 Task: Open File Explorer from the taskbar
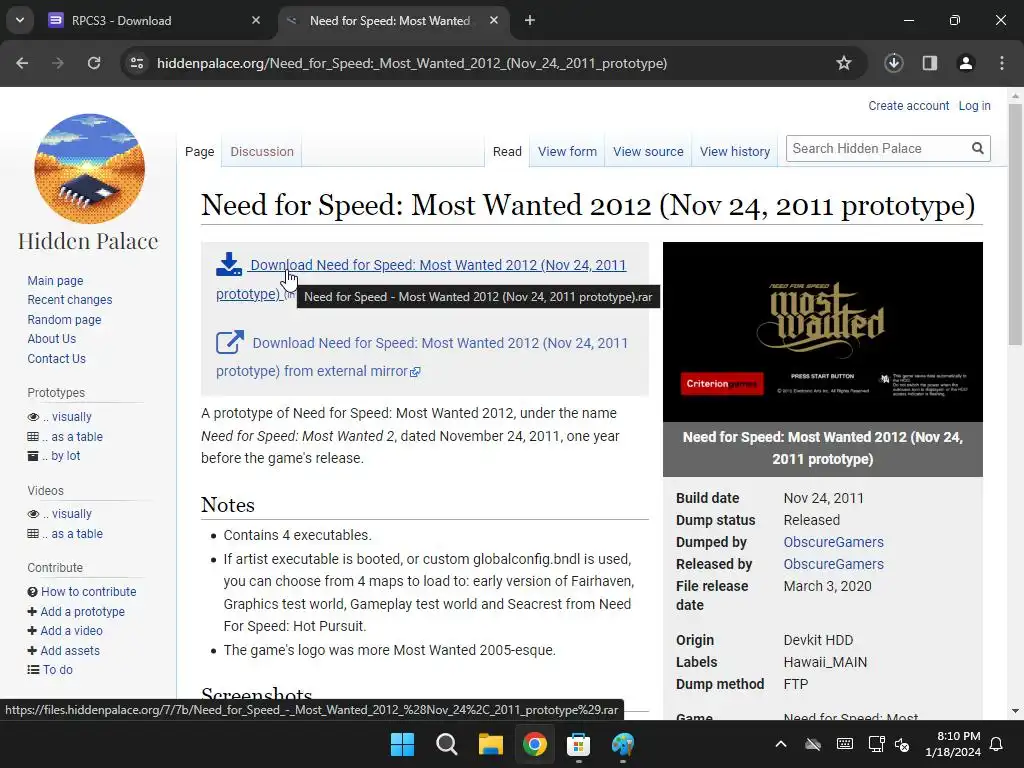490,744
